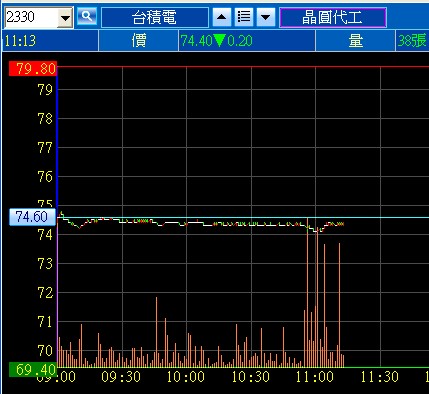Screen dimensions: 429x394
Task: Click the 11:13 time display
Action: coord(20,41)
